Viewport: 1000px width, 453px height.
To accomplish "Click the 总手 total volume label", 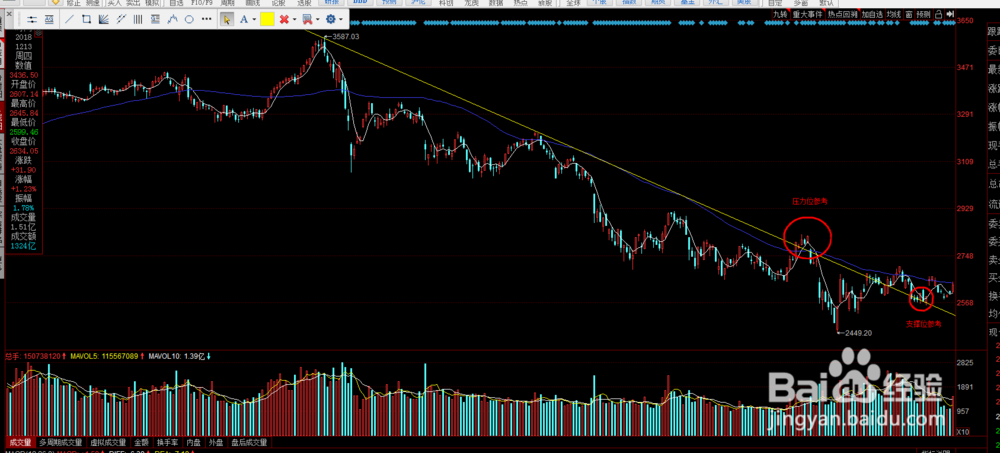I will click(x=32, y=356).
